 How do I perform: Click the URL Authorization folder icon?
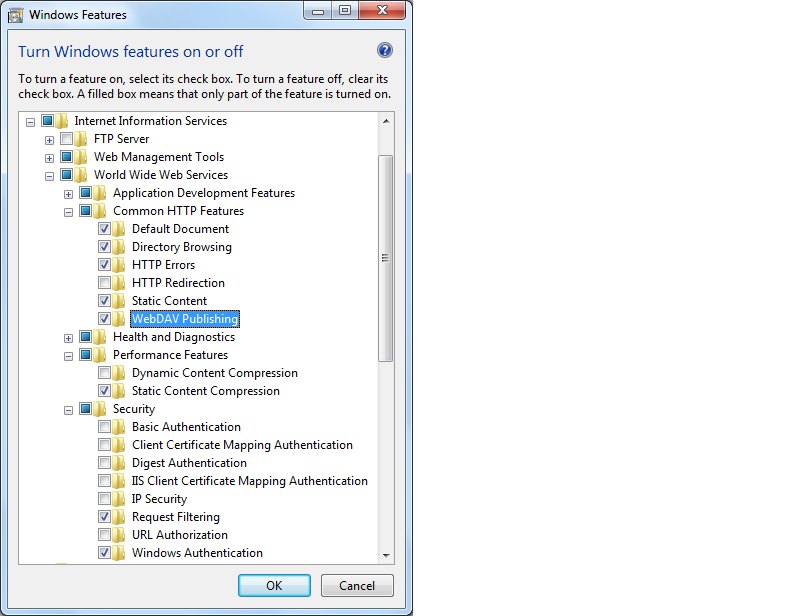(119, 535)
